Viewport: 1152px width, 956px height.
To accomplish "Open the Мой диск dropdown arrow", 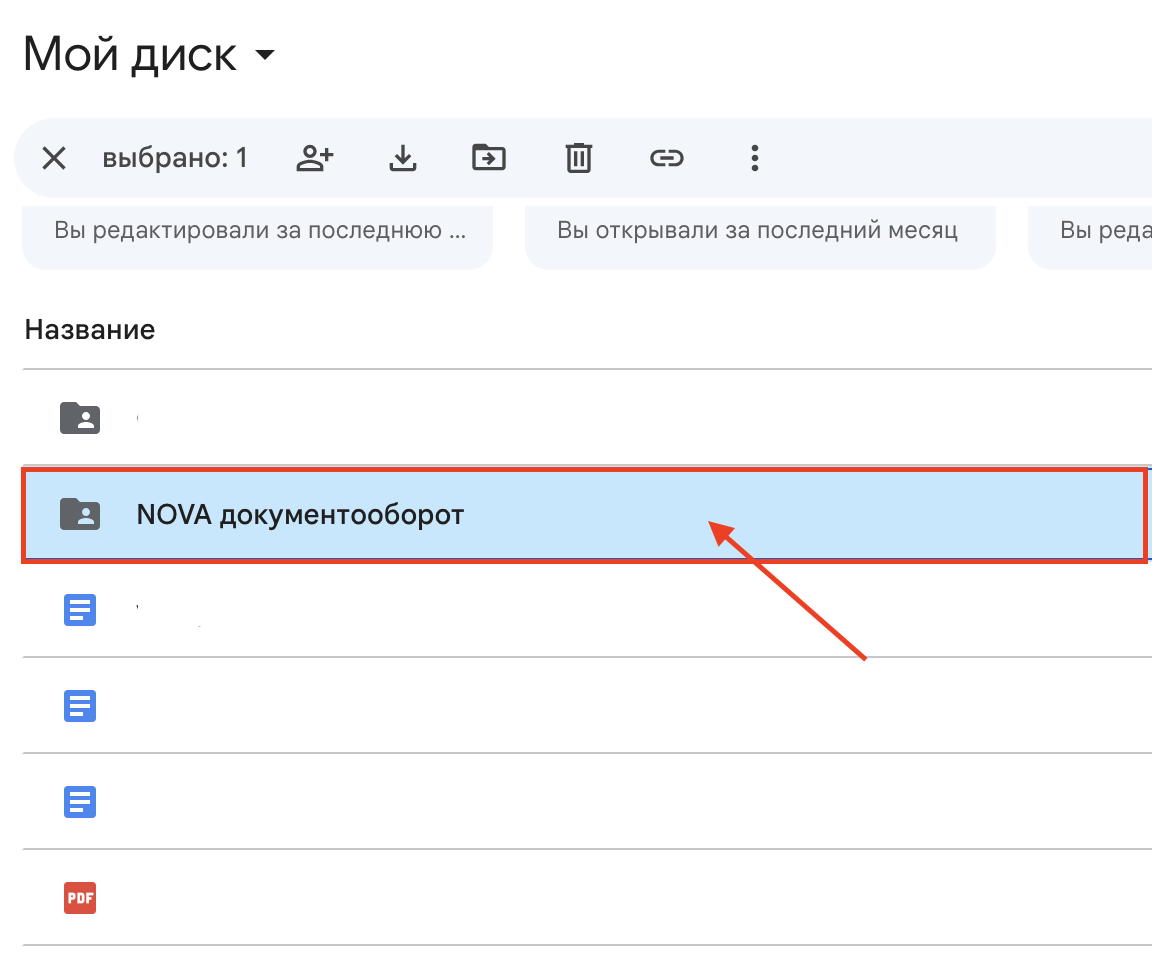I will (x=264, y=54).
